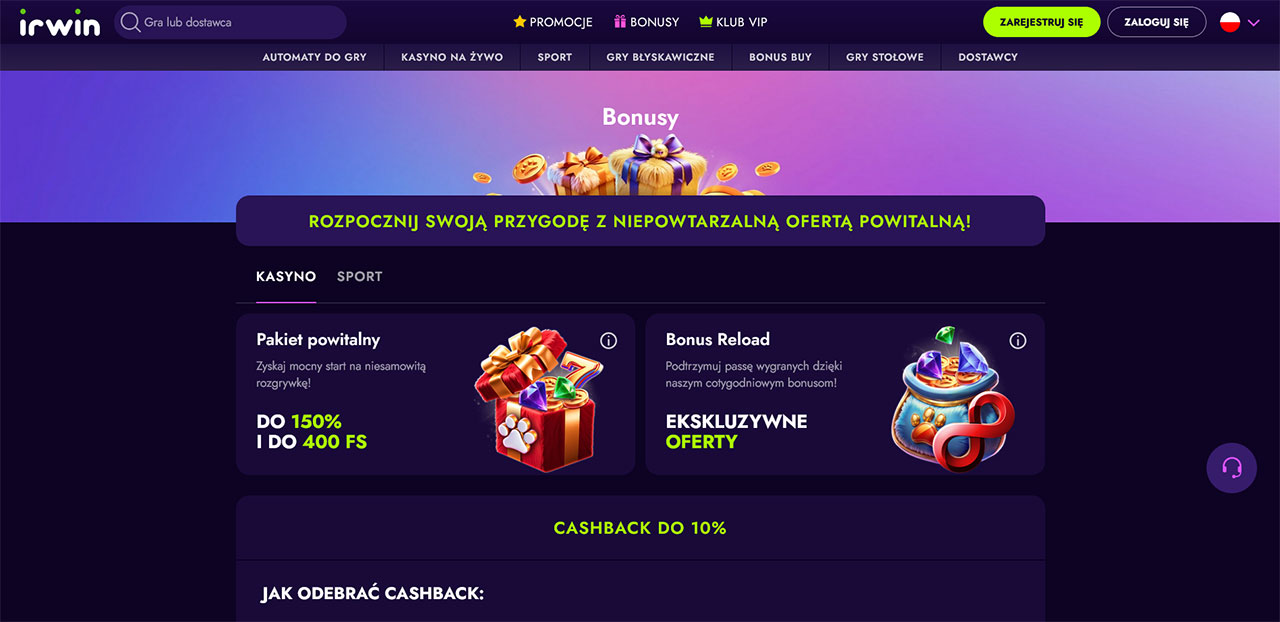Click the Zarejestruj się button
The image size is (1280, 622).
tap(1042, 22)
